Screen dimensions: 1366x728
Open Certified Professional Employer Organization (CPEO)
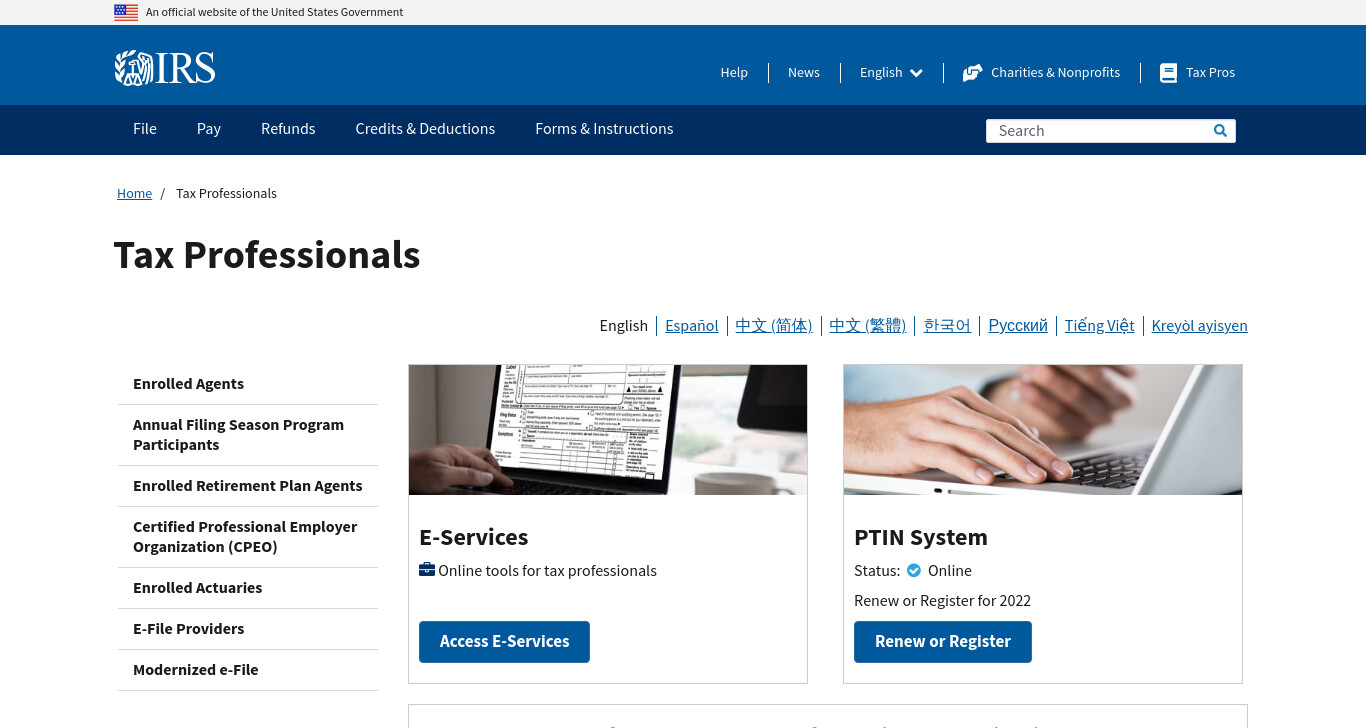click(248, 537)
